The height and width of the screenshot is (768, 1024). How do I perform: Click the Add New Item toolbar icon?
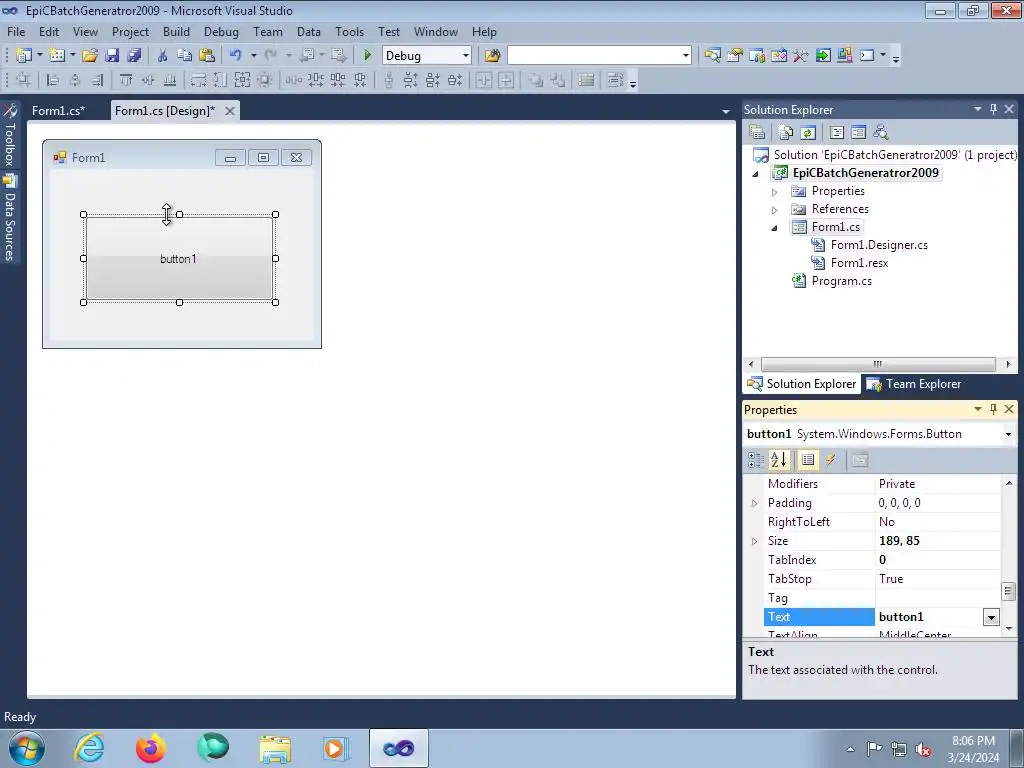pos(57,56)
